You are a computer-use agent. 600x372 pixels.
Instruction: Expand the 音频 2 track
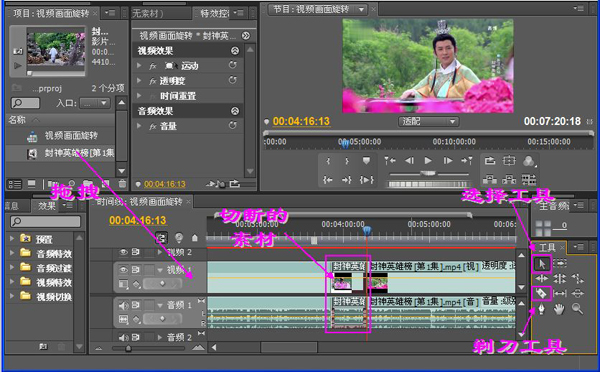tap(160, 338)
